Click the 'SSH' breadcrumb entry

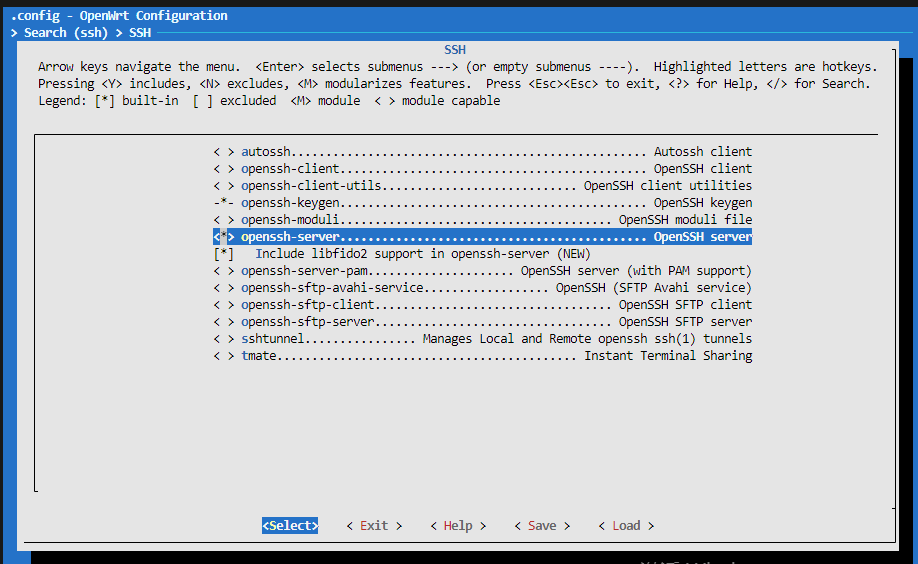[x=140, y=33]
